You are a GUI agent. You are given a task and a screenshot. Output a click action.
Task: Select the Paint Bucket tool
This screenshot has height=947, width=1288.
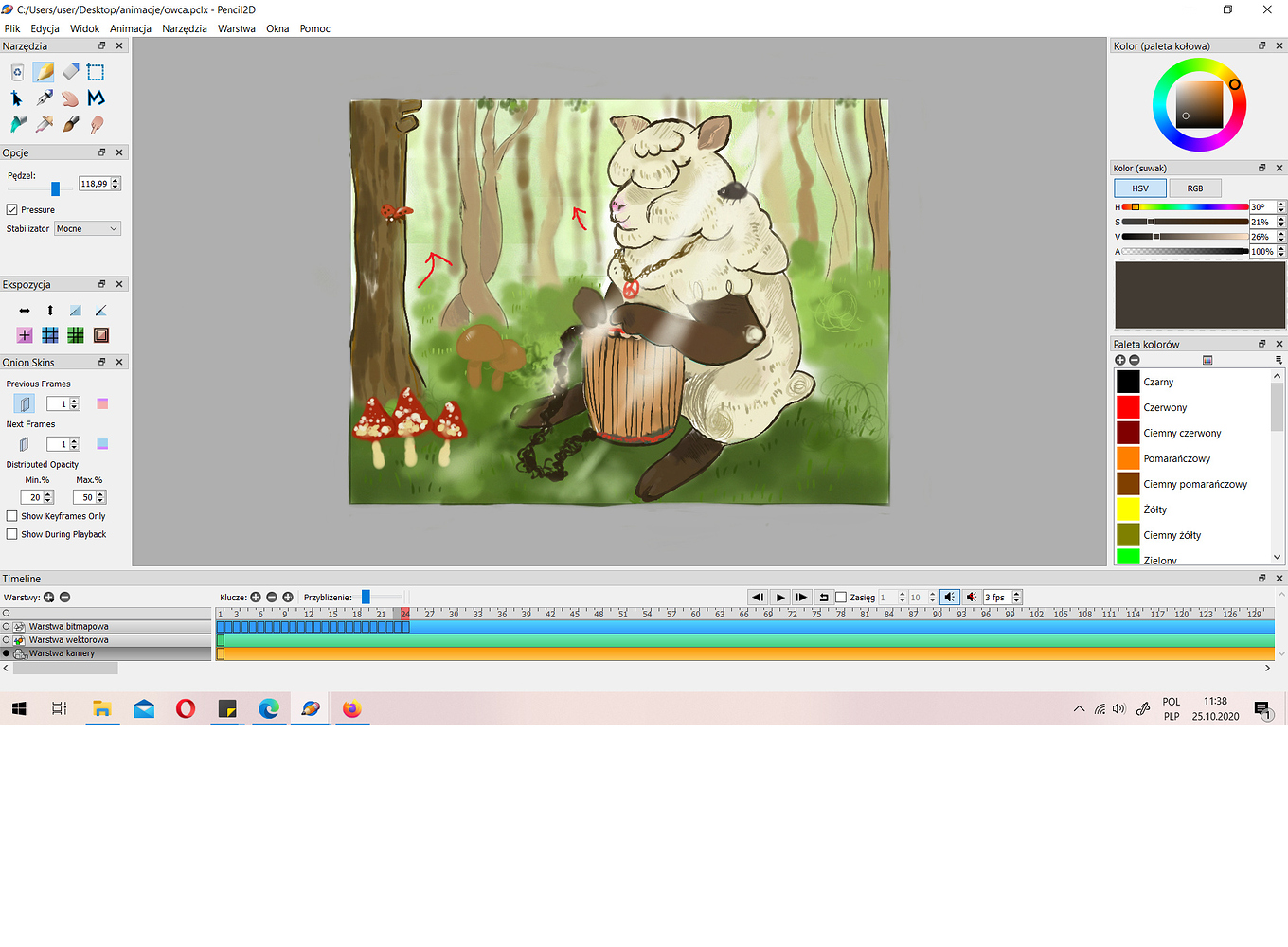click(x=17, y=124)
